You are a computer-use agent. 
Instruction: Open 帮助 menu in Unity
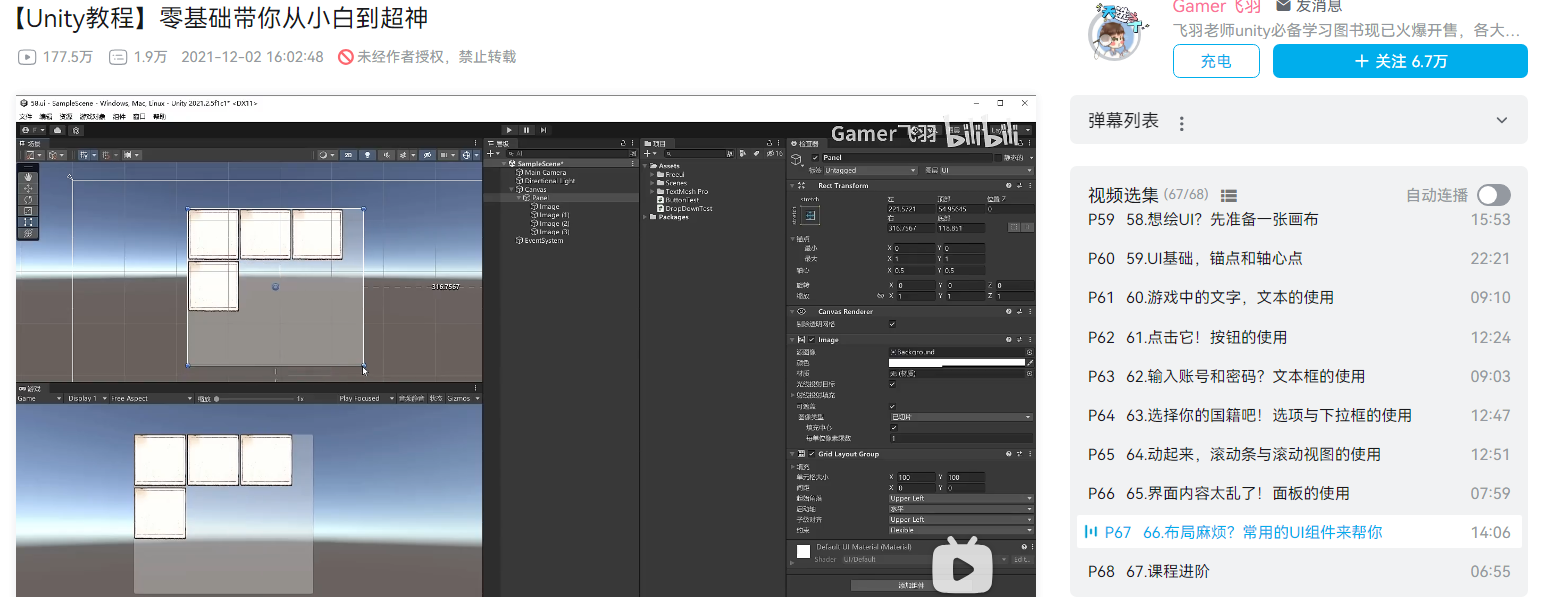159,116
